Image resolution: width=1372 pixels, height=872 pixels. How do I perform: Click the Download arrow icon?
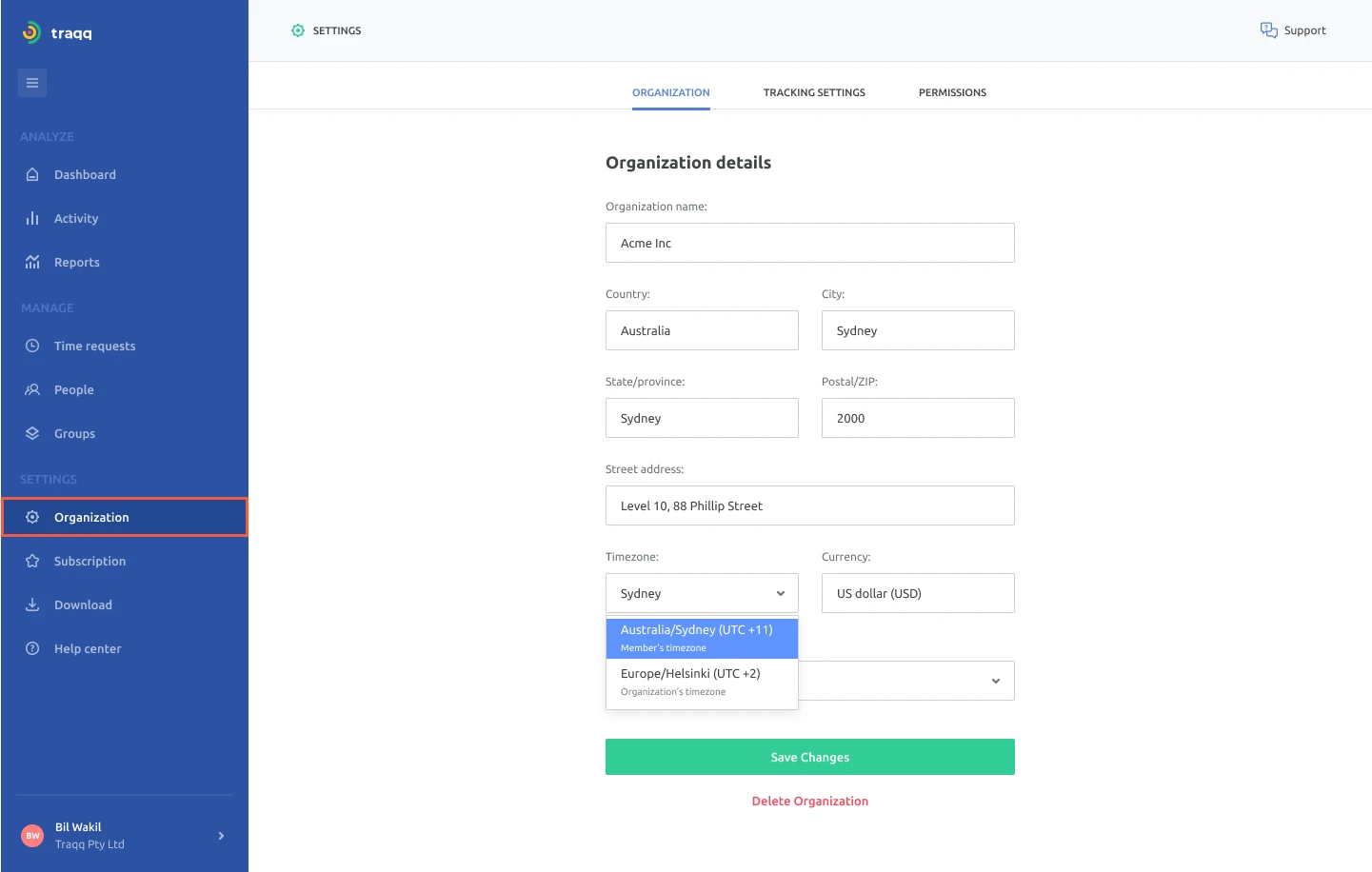pyautogui.click(x=32, y=604)
